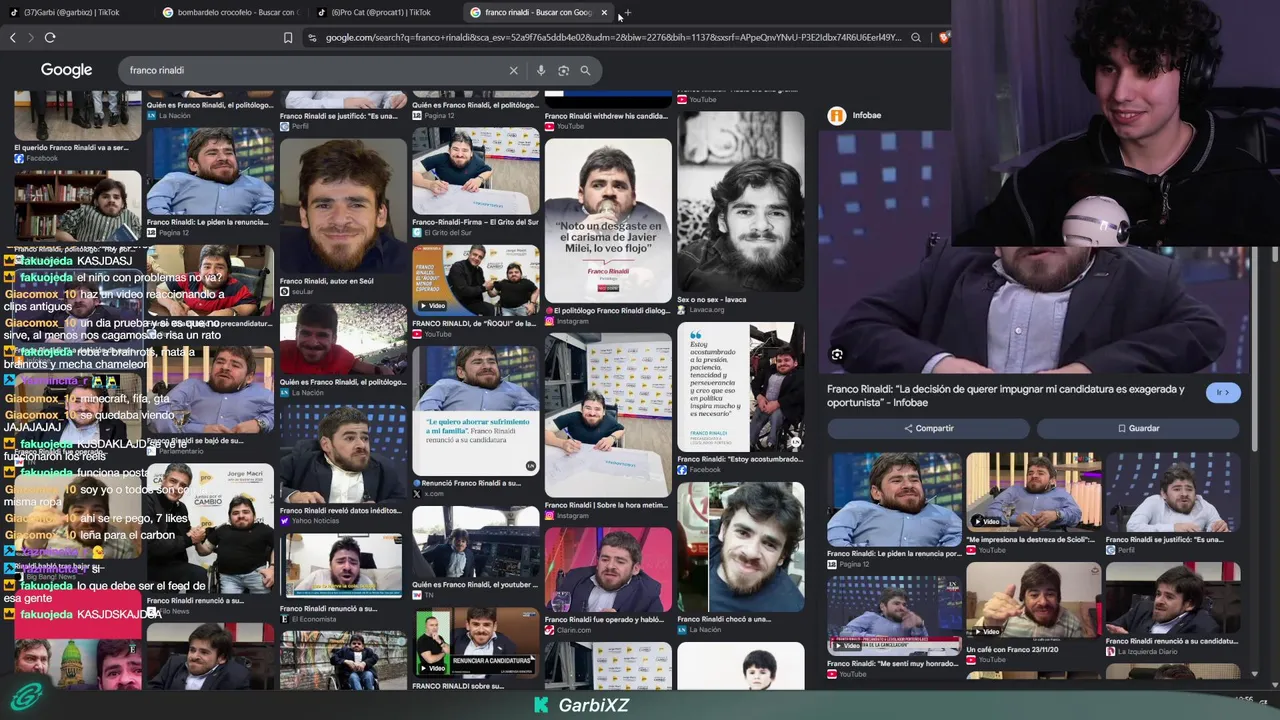Viewport: 1280px width, 720px height.
Task: Open the 'Franco Rinaldi, autor en Seúl' image
Action: 343,207
